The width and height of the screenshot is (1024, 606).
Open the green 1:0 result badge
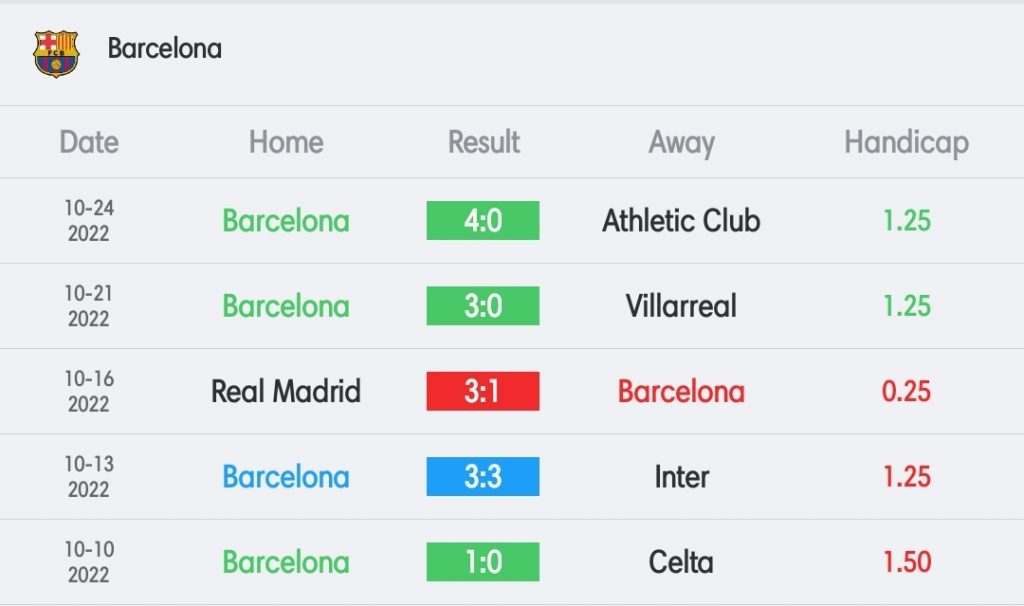[x=483, y=562]
